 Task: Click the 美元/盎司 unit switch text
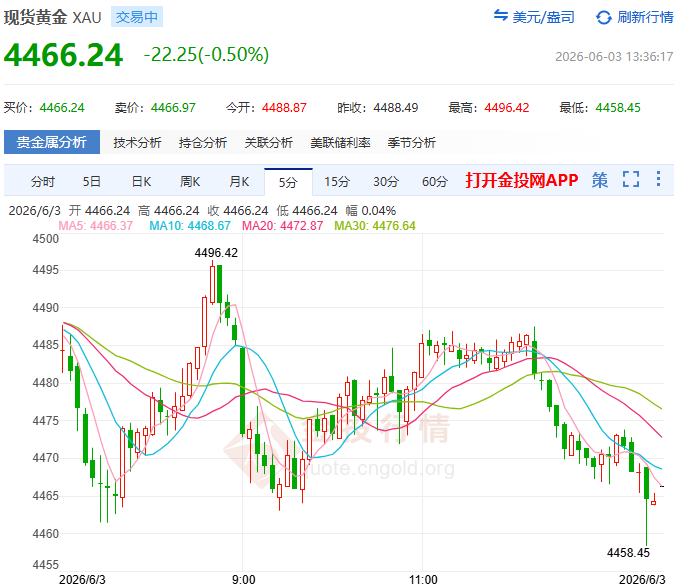pyautogui.click(x=543, y=17)
